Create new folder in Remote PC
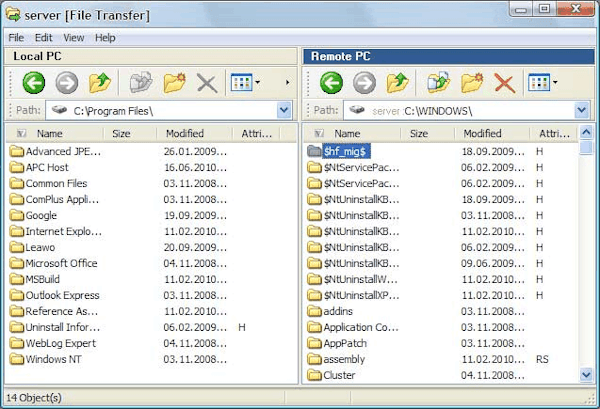The height and width of the screenshot is (409, 600). 472,82
